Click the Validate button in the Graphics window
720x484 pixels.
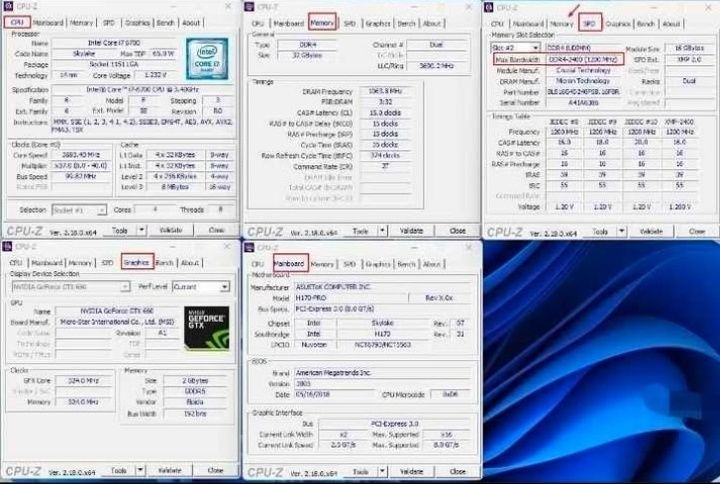169,470
